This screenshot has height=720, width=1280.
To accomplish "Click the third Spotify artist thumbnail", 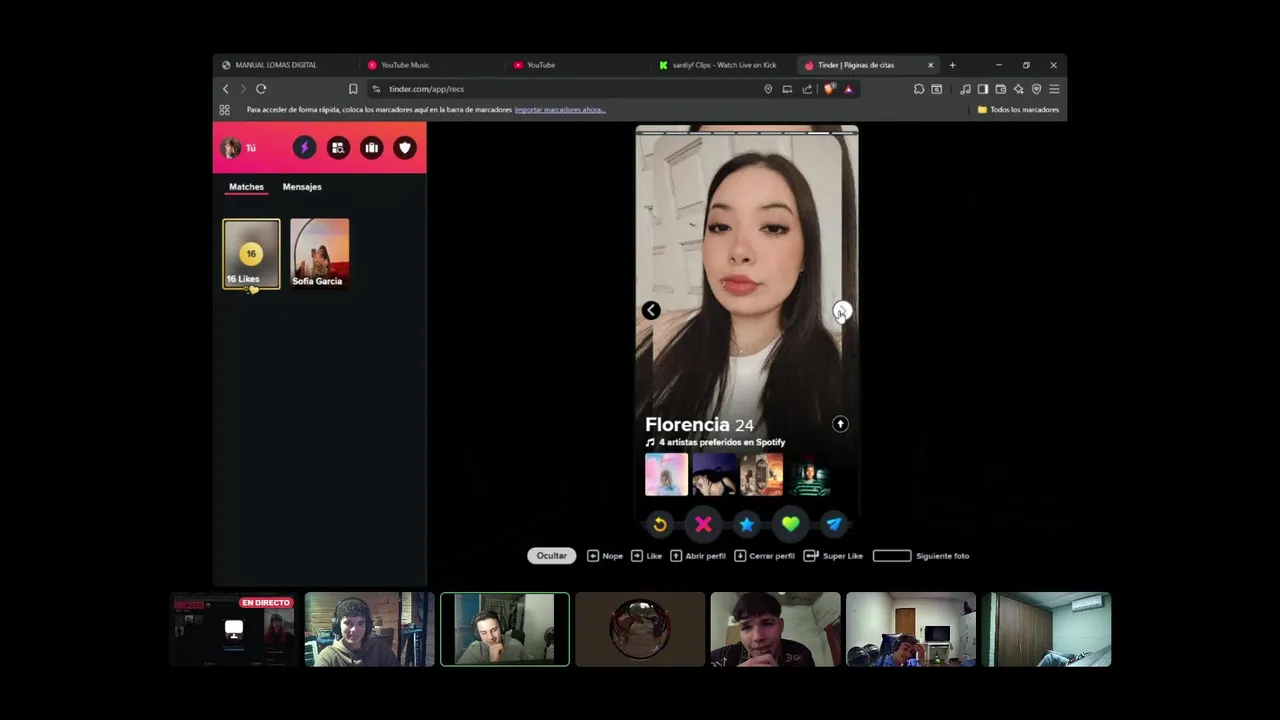I will (761, 475).
